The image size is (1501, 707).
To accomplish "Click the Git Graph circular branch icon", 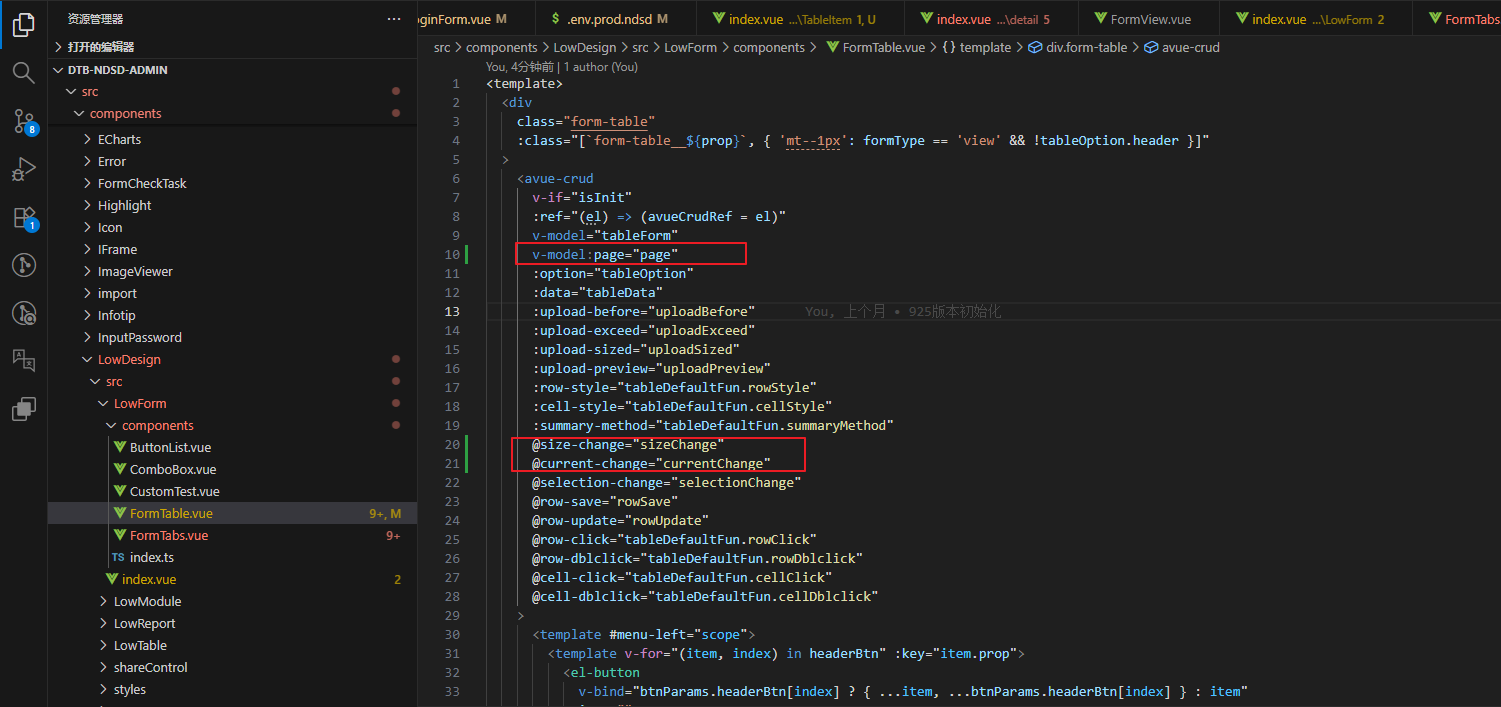I will (23, 265).
